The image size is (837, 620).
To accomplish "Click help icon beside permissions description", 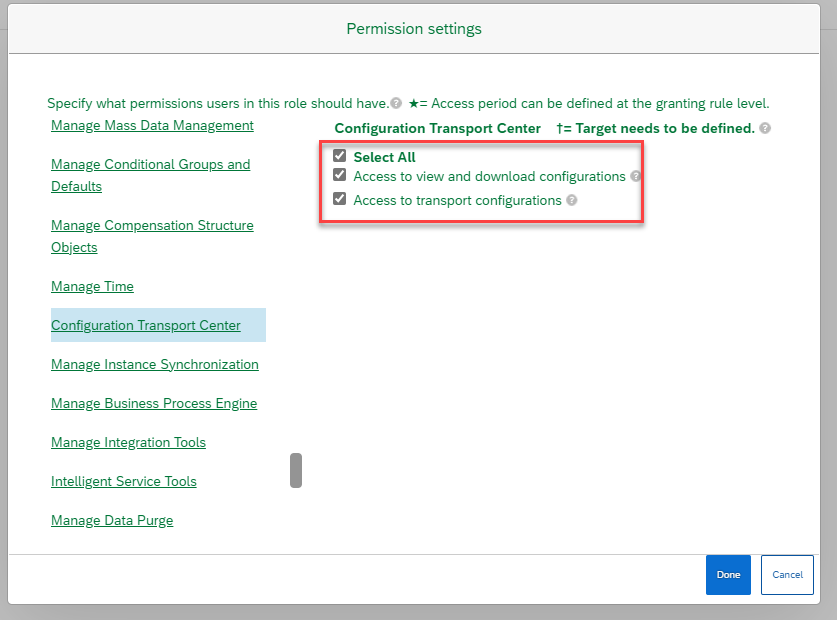I will point(396,103).
